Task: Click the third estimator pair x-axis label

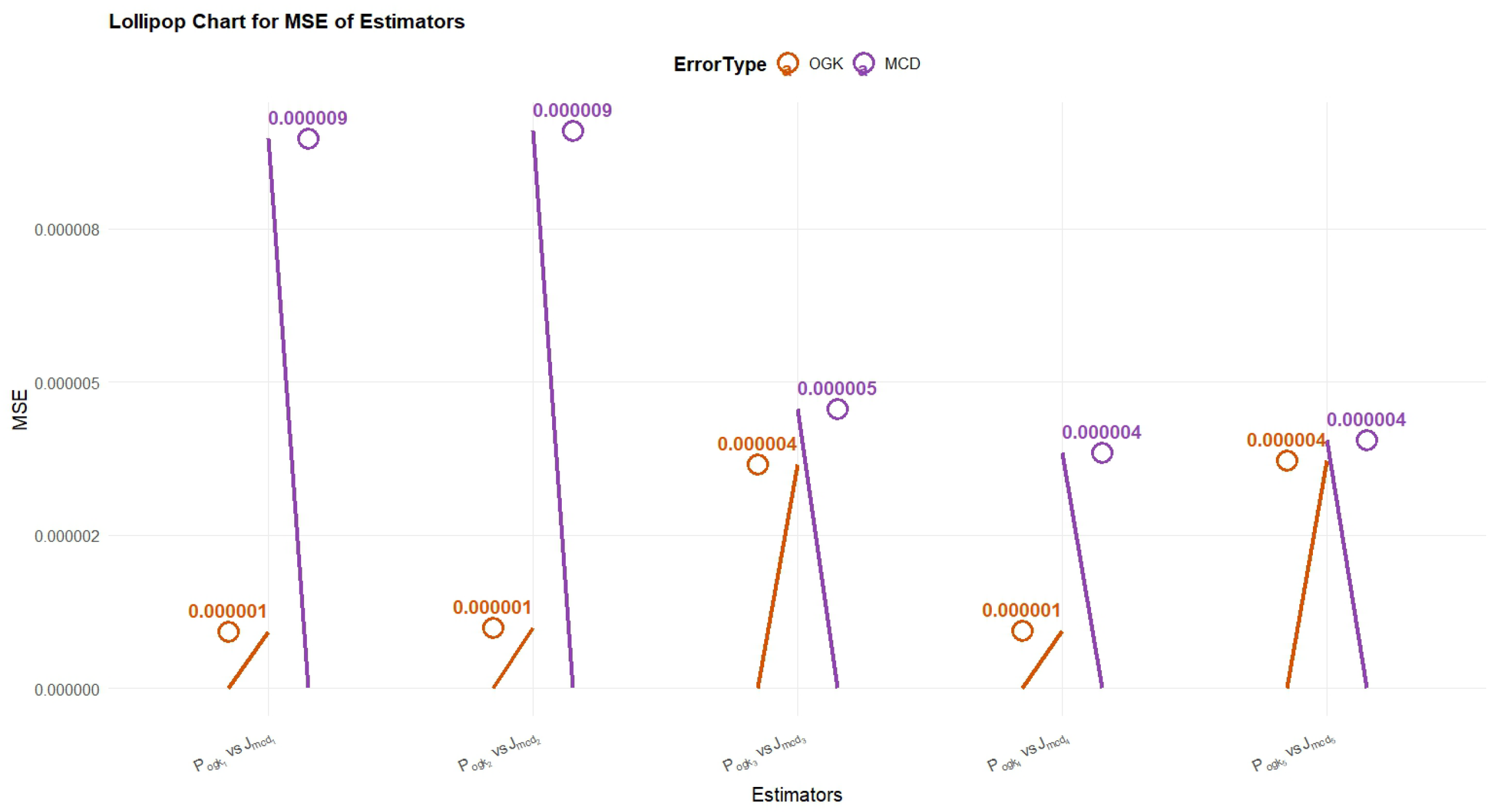Action: click(x=764, y=754)
